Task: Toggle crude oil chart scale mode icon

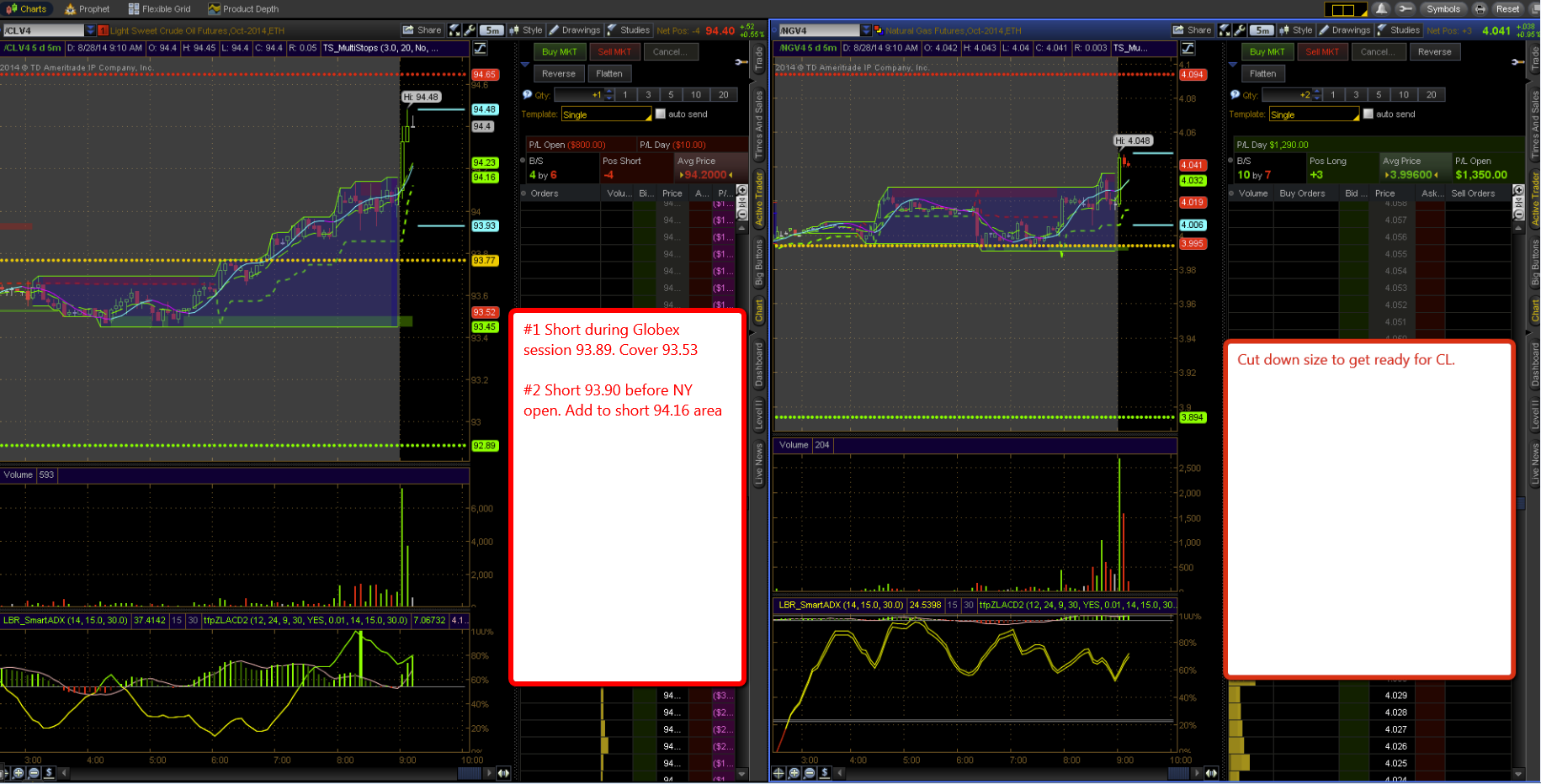Action: (x=480, y=48)
